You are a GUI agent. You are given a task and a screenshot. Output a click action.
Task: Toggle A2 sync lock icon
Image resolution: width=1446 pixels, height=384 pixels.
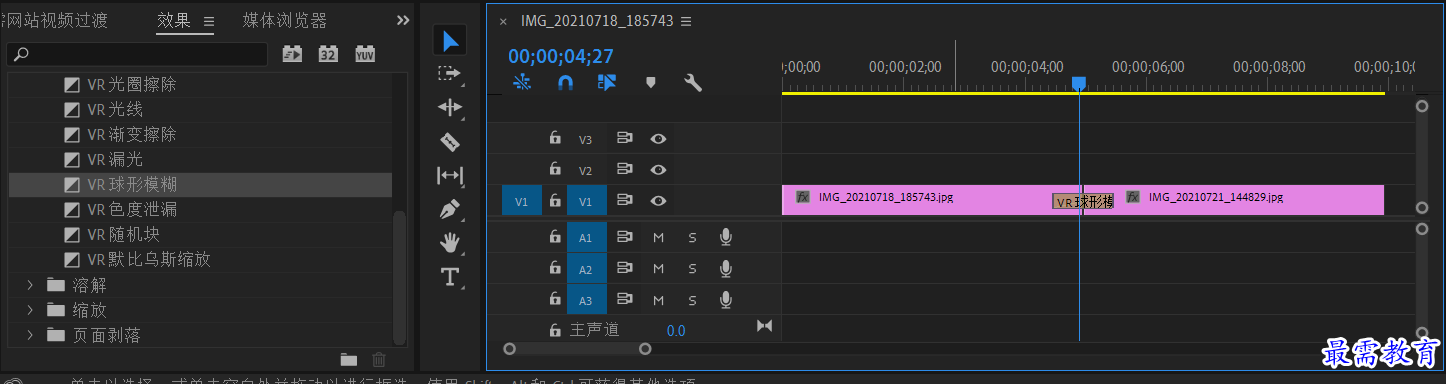point(625,268)
